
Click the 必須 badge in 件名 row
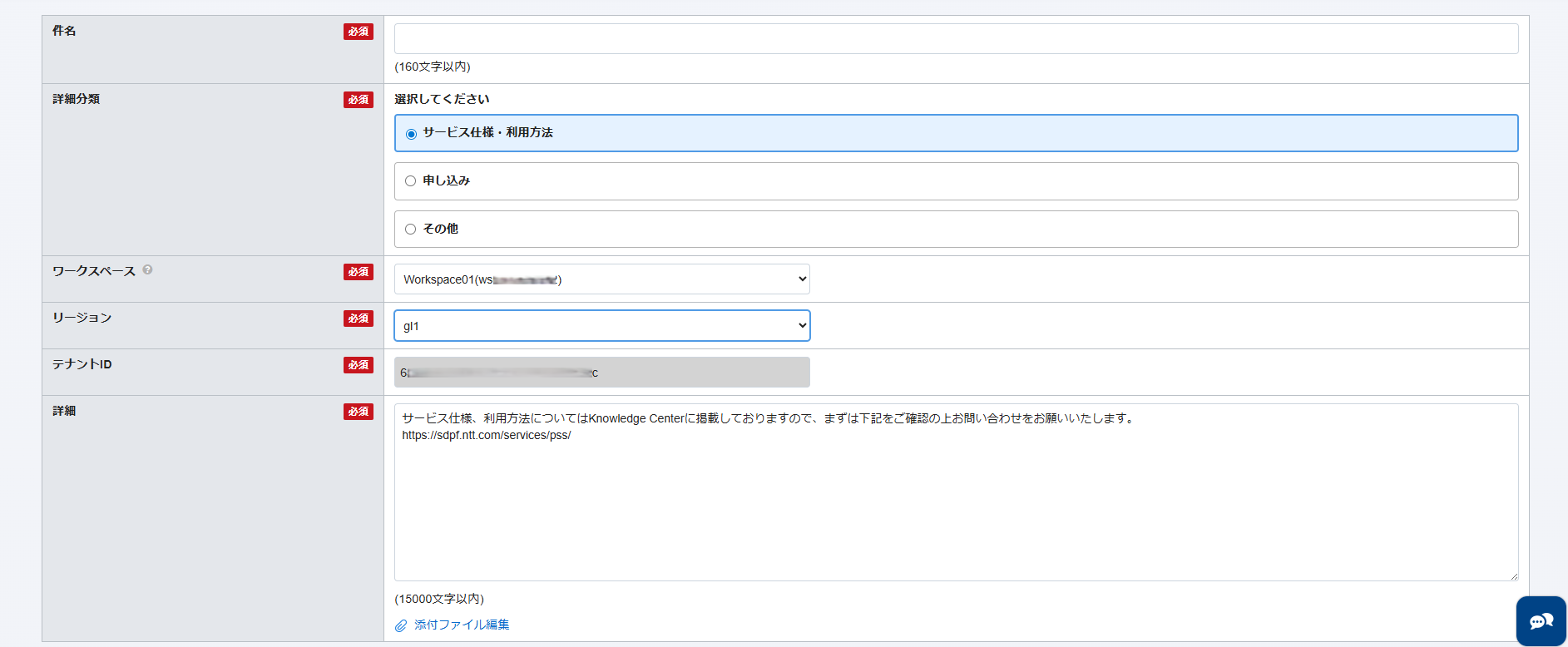tap(359, 32)
